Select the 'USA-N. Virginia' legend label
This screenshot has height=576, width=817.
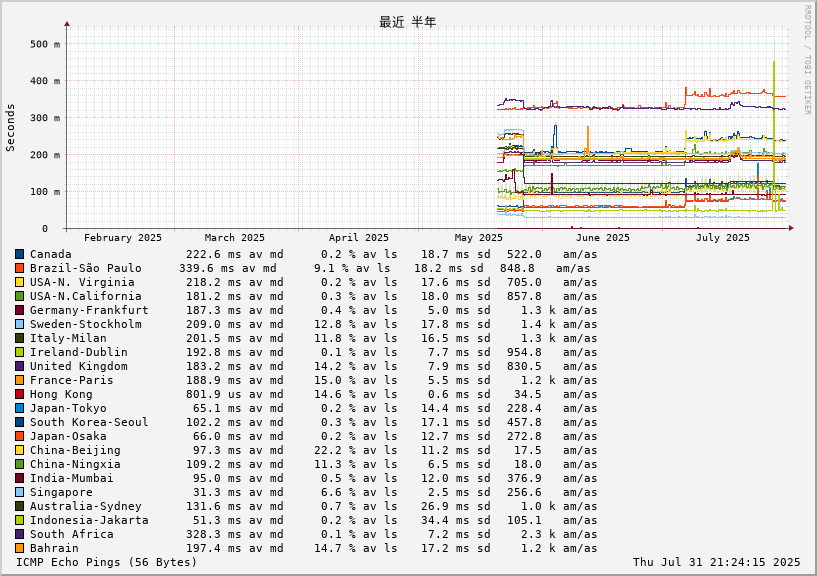[x=82, y=282]
